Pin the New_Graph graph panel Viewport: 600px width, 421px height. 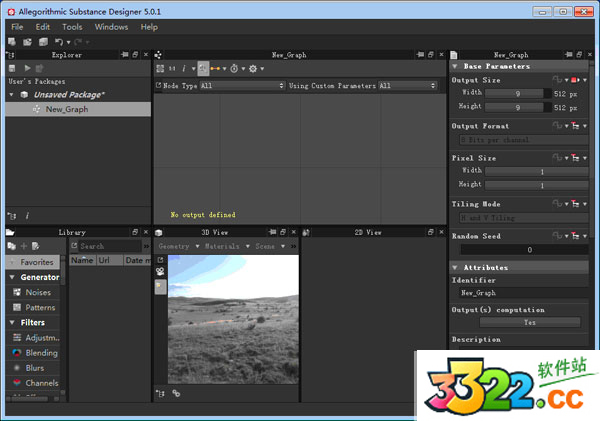420,55
